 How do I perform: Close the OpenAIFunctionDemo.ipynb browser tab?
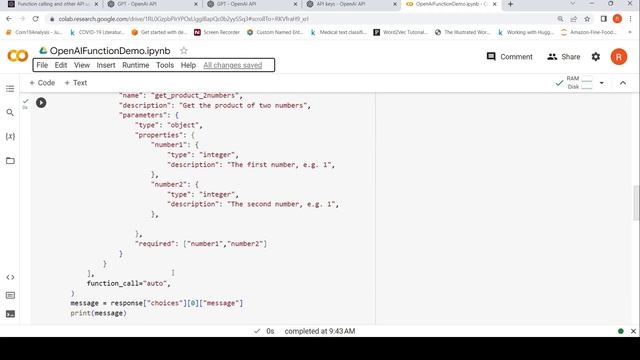click(x=495, y=4)
